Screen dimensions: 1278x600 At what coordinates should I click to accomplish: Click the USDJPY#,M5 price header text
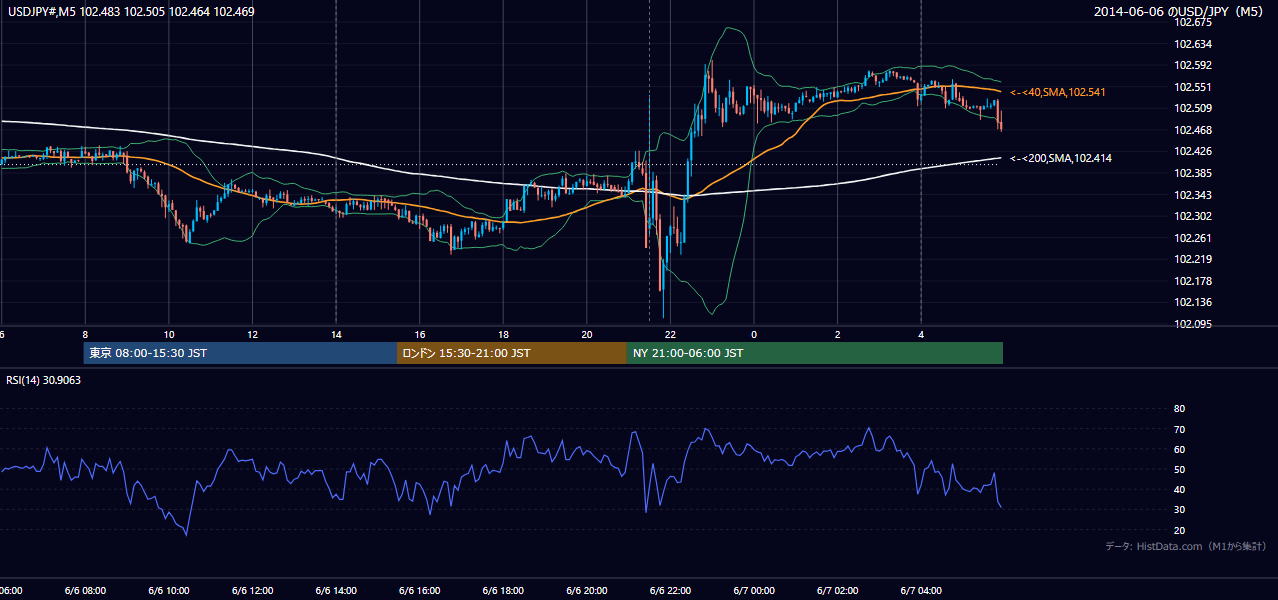coord(129,12)
